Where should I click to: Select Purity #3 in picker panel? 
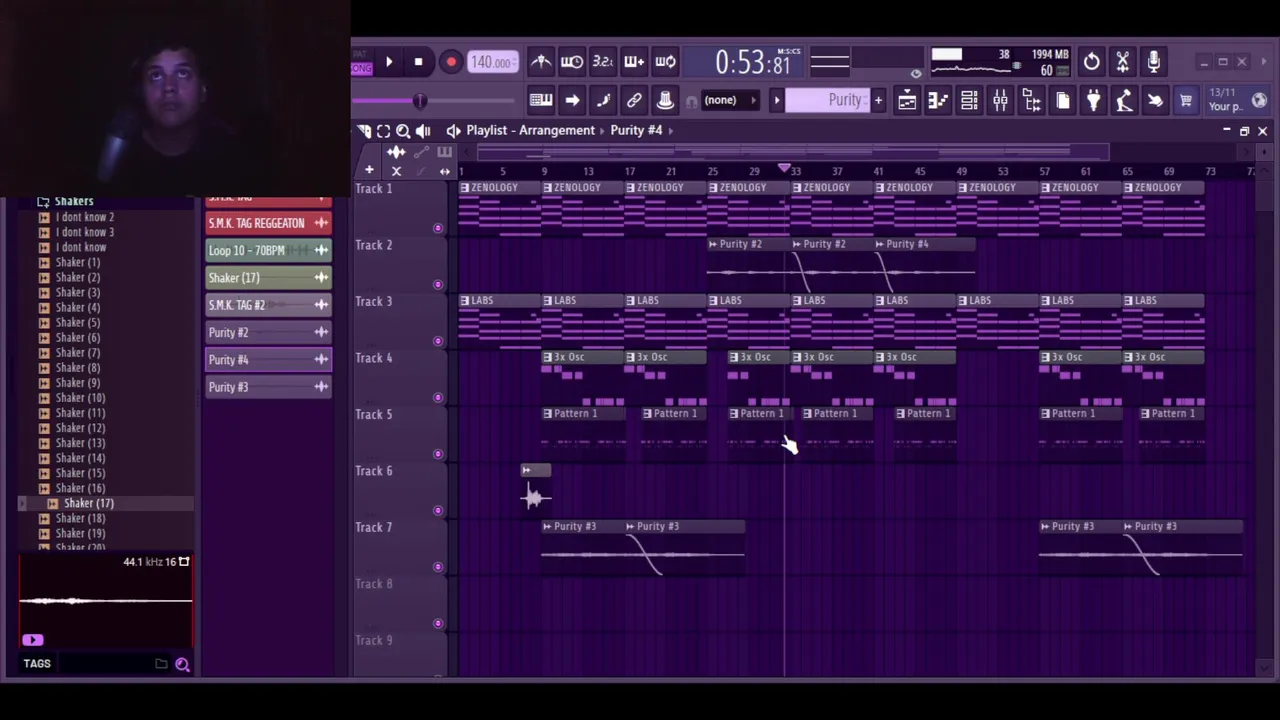(268, 387)
